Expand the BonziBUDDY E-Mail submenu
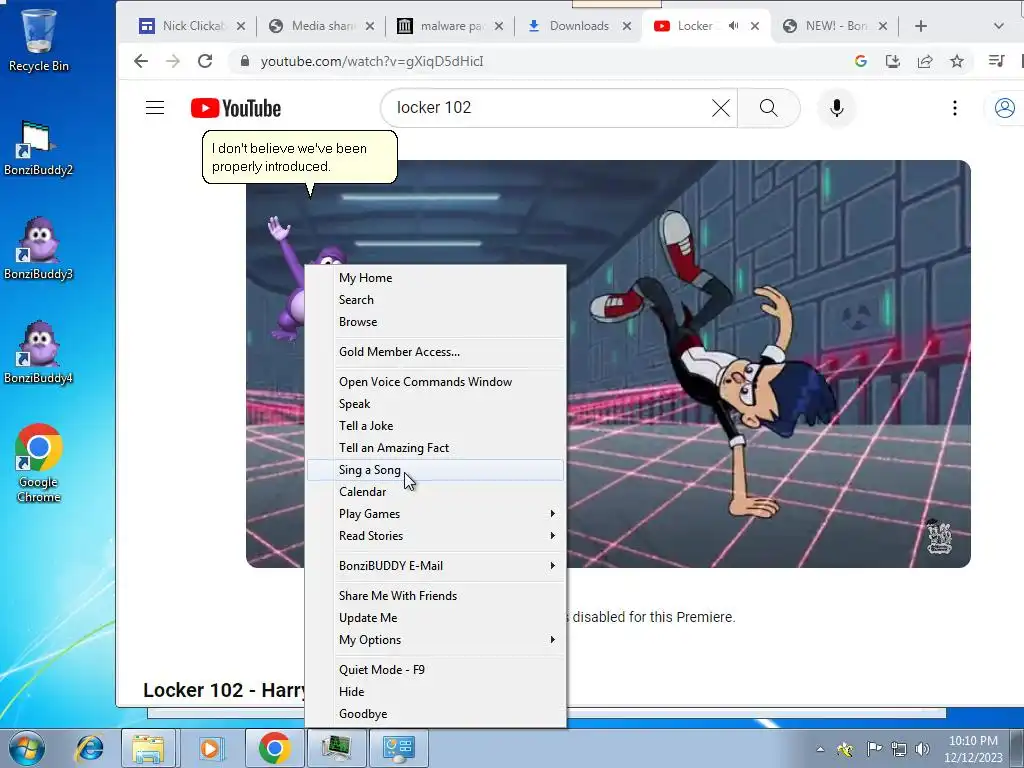The height and width of the screenshot is (768, 1024). [x=435, y=566]
